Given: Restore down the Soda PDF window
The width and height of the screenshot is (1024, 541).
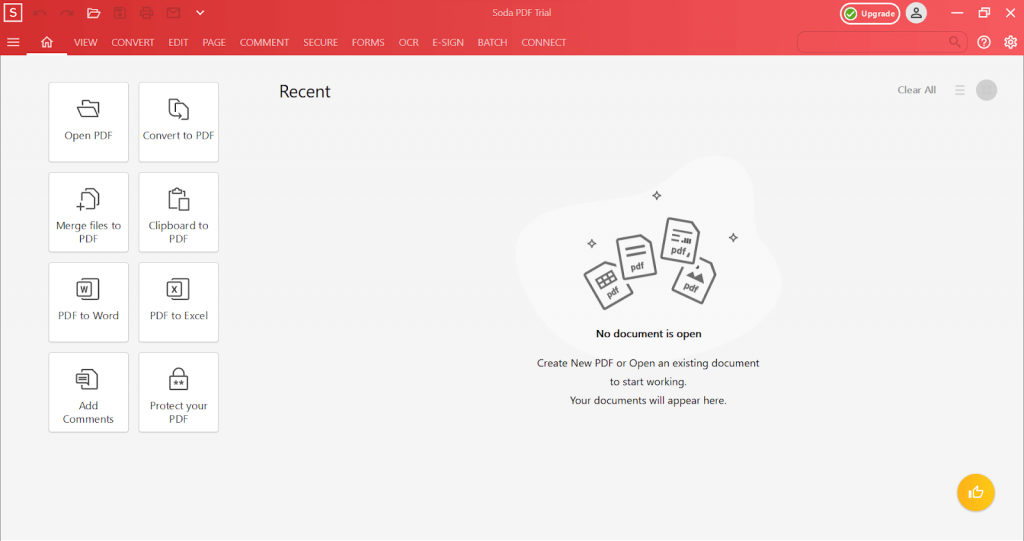Looking at the screenshot, I should 984,13.
